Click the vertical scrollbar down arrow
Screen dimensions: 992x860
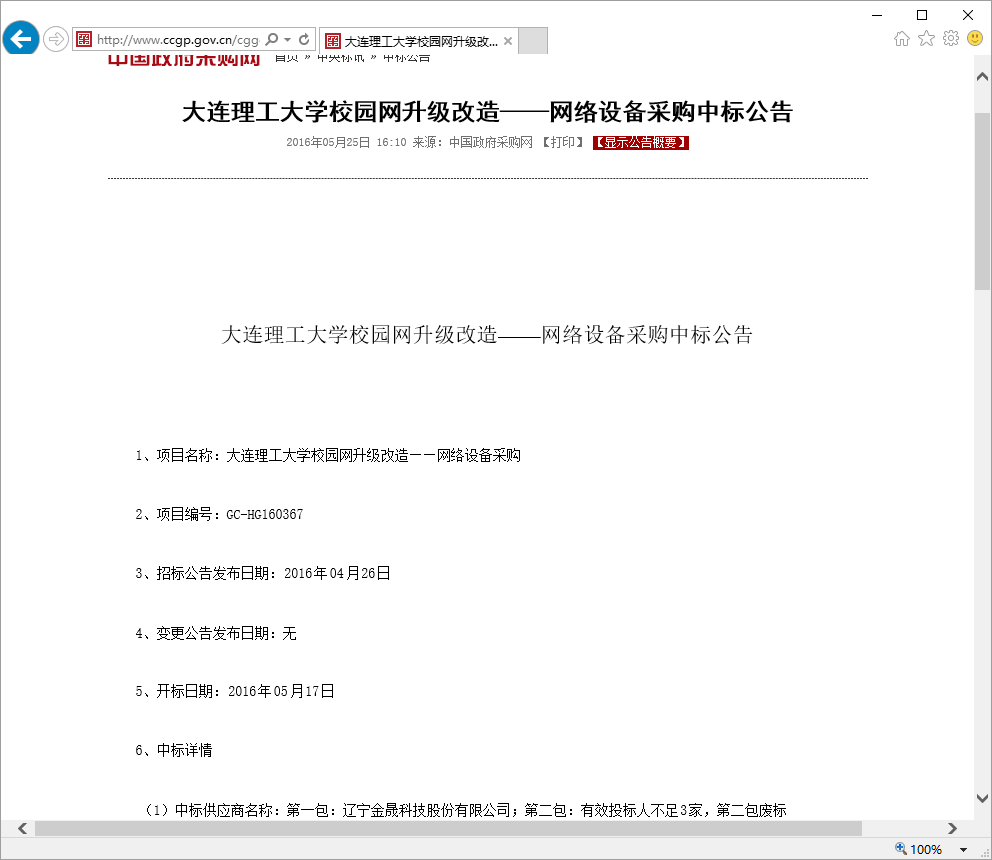click(x=982, y=798)
